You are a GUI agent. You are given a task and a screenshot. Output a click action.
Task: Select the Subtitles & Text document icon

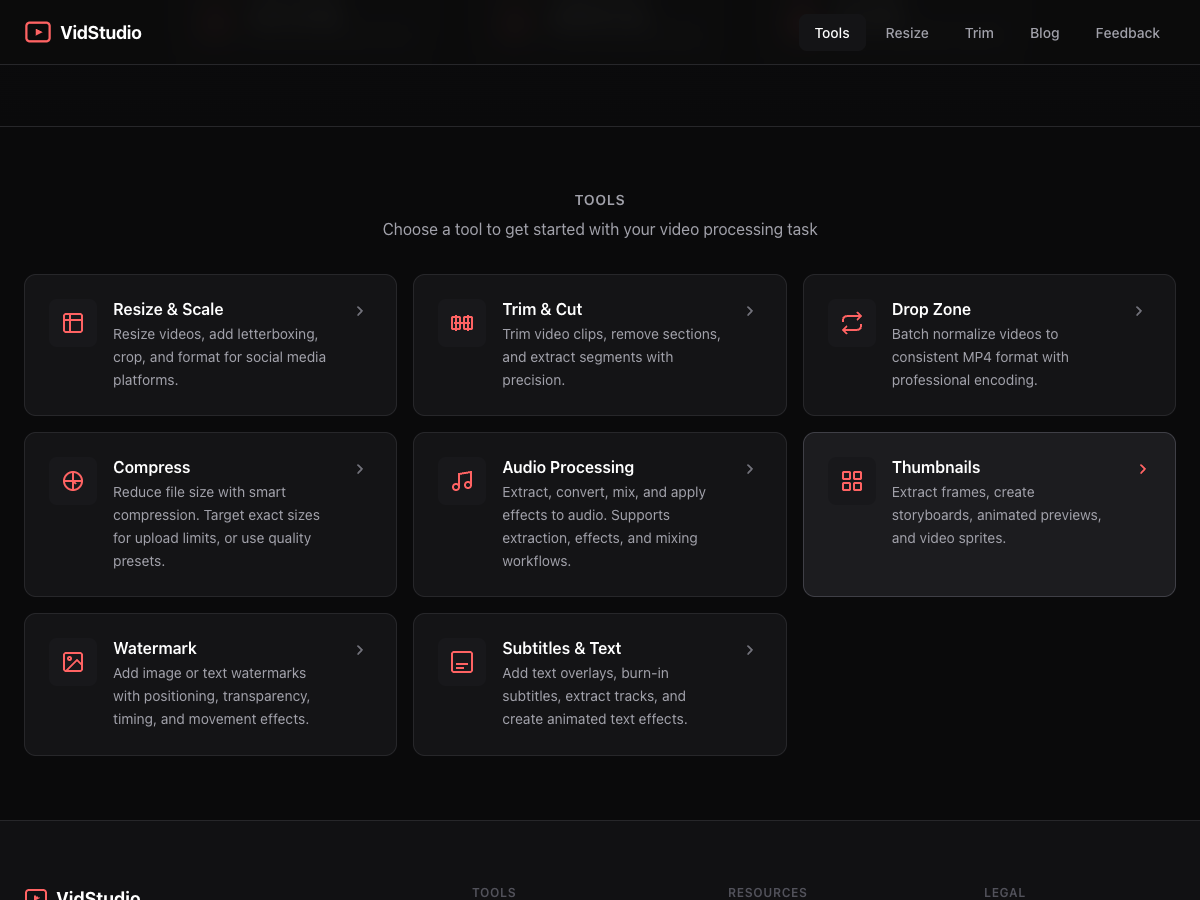[x=462, y=662]
